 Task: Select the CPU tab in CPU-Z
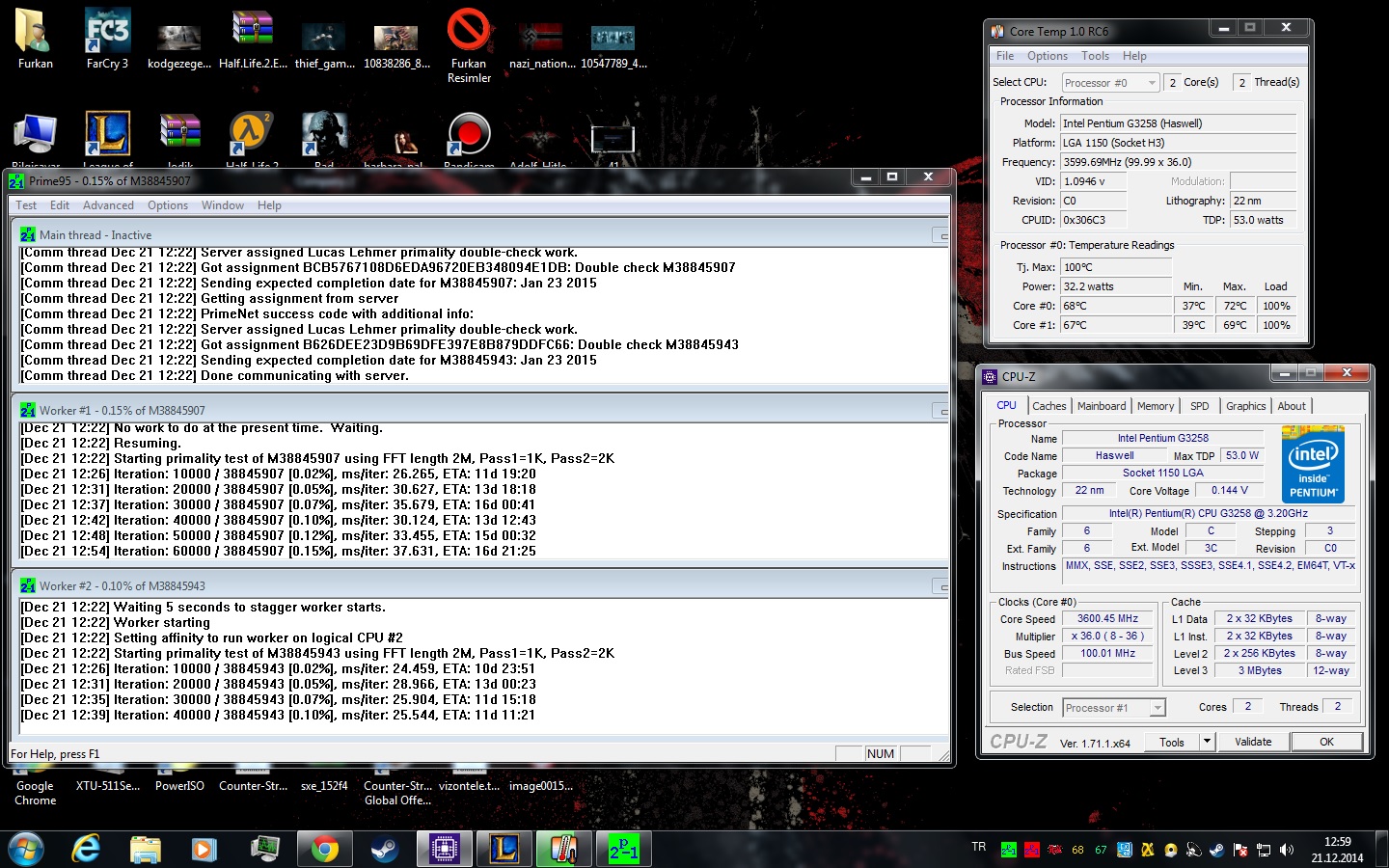pyautogui.click(x=1006, y=405)
